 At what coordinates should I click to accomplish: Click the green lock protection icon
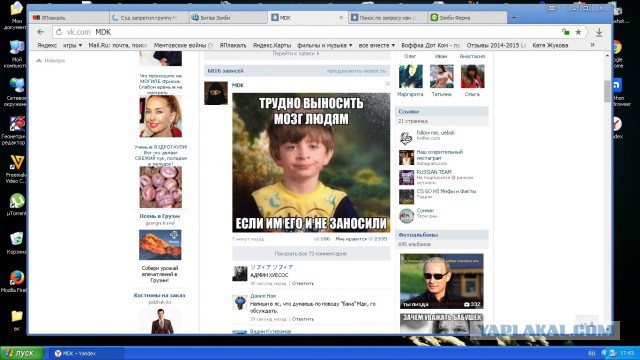[x=565, y=32]
